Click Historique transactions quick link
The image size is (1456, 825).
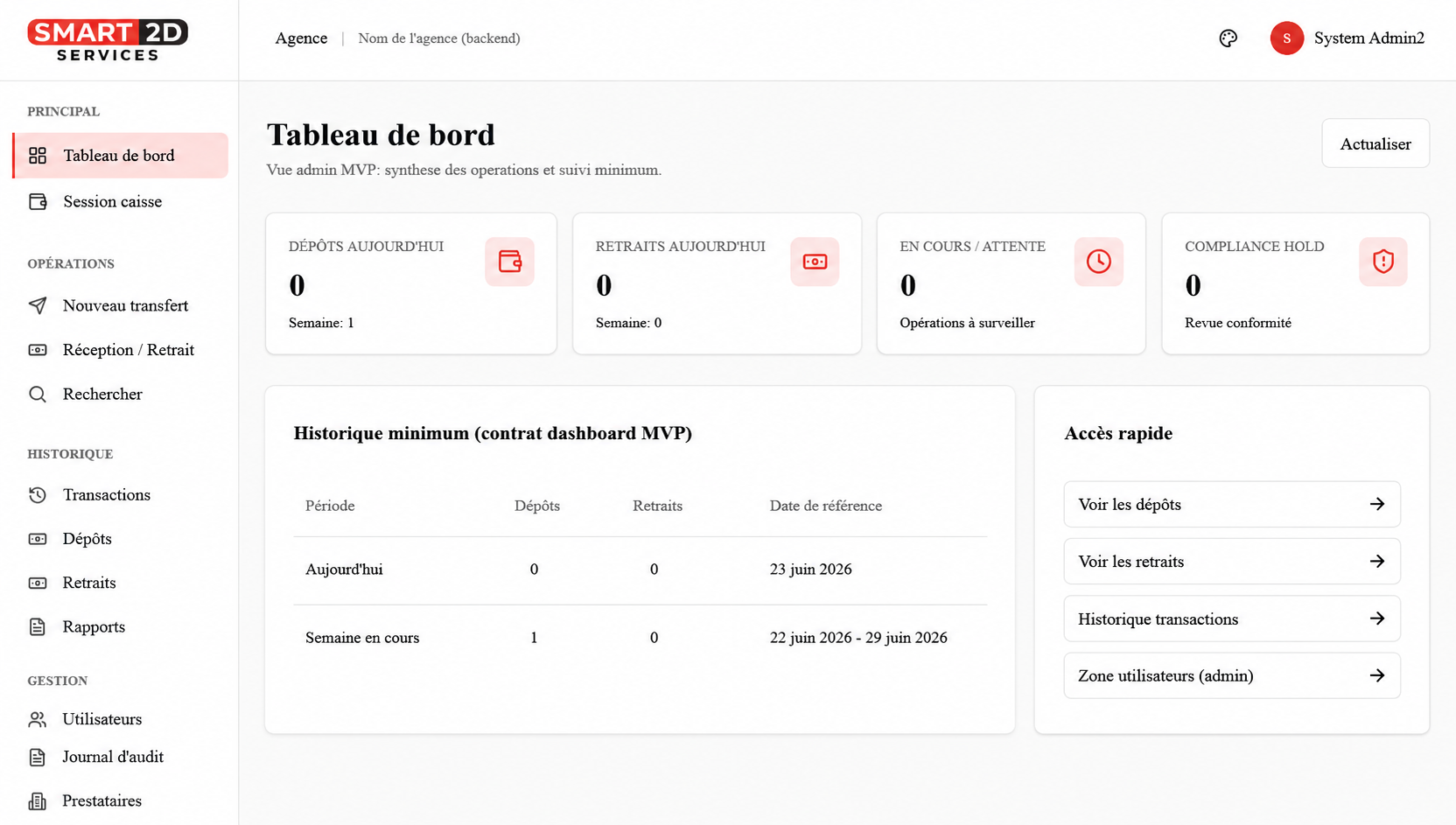tap(1232, 619)
